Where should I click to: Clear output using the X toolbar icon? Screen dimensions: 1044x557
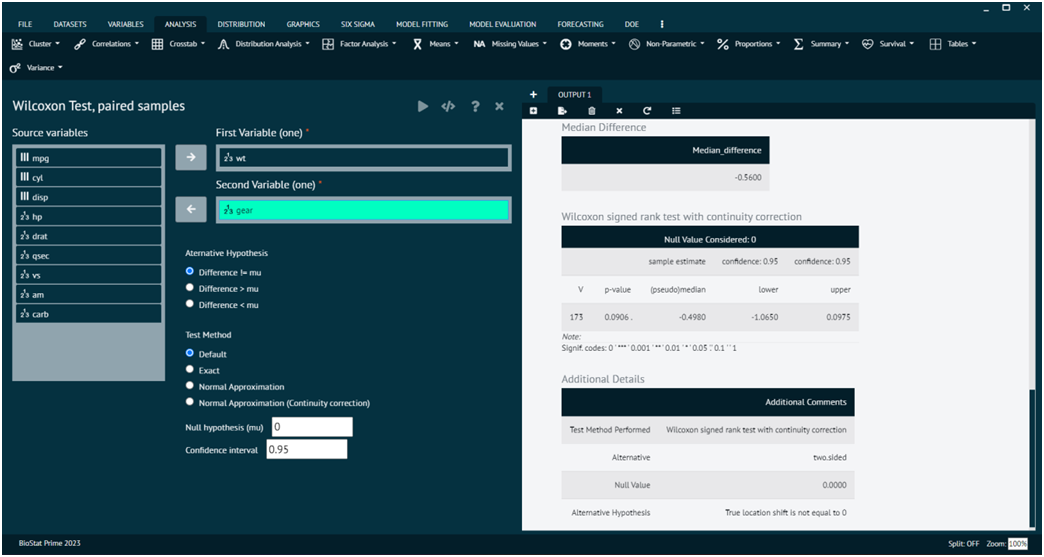click(619, 110)
